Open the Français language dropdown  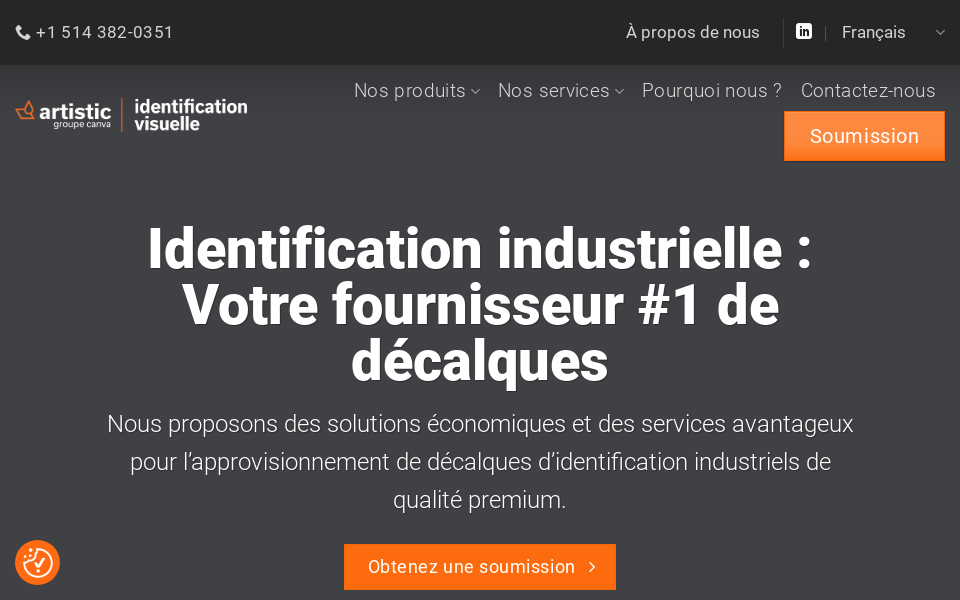(874, 33)
